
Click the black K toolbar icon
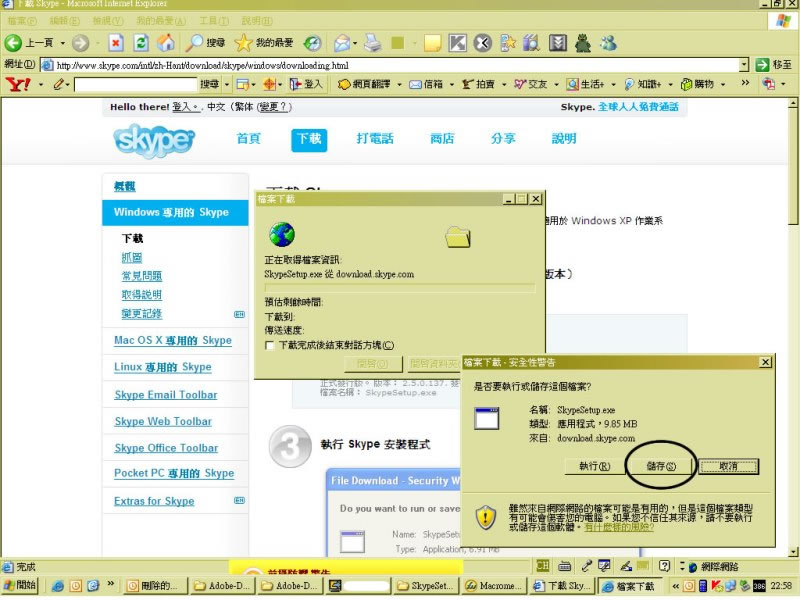[457, 43]
